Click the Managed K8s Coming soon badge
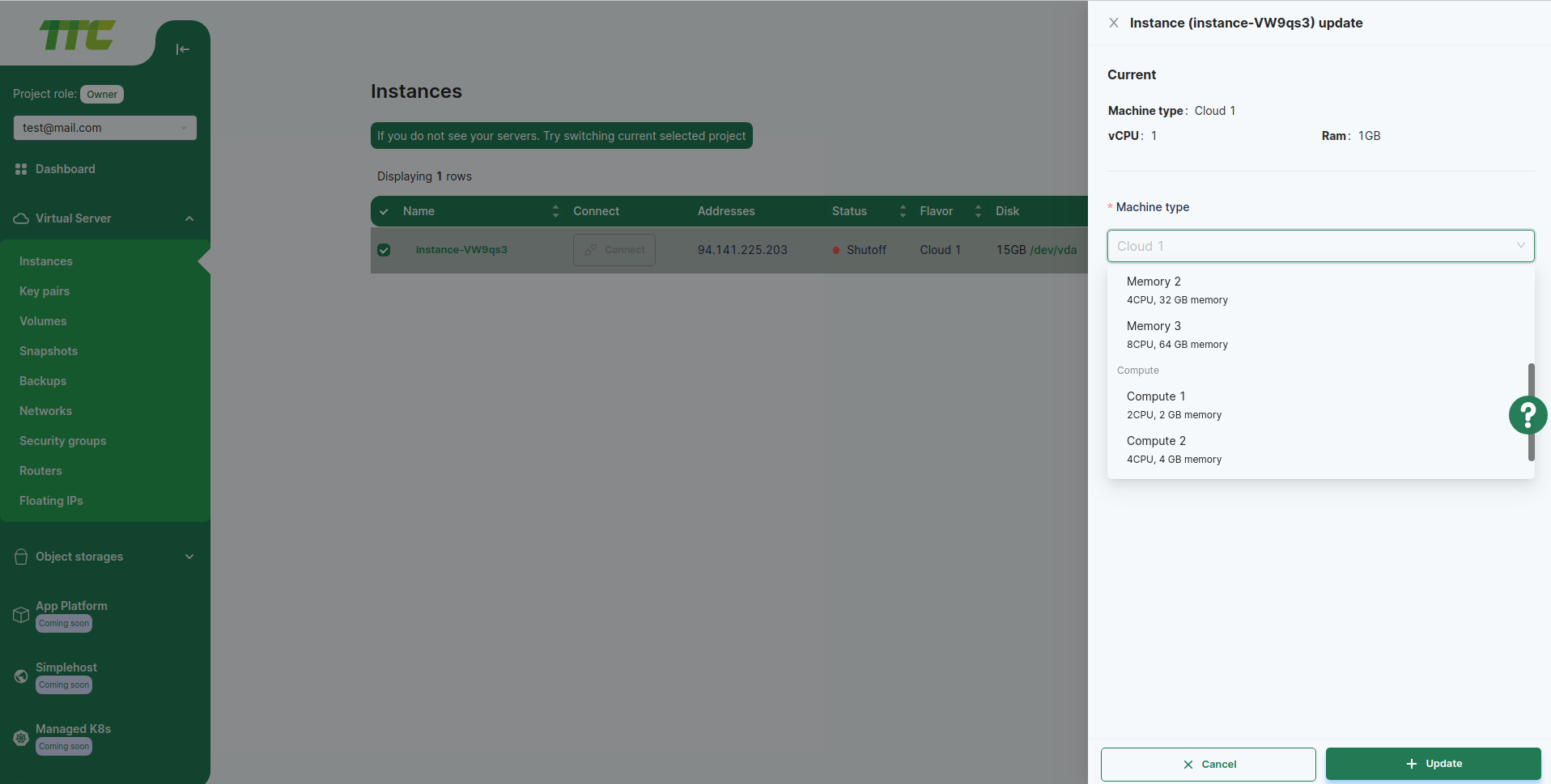This screenshot has height=784, width=1551. coord(64,747)
